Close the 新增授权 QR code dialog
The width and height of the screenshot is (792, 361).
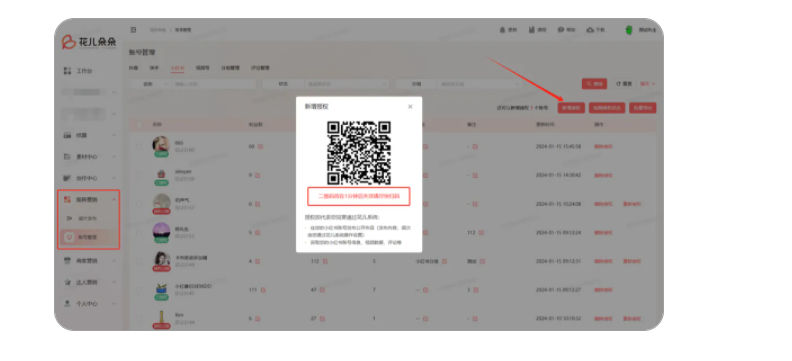pyautogui.click(x=410, y=107)
